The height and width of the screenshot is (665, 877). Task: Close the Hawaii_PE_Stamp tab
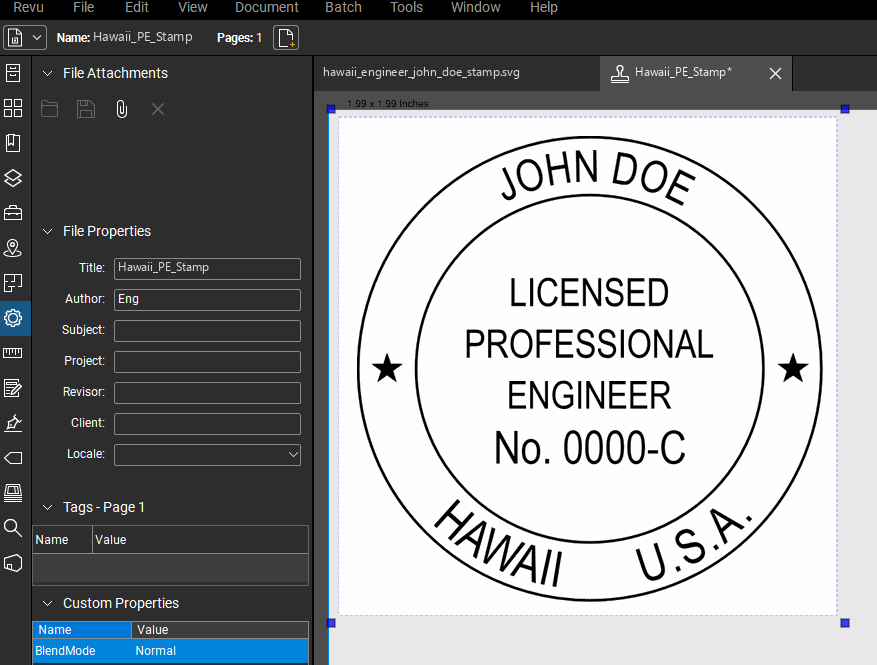pos(775,73)
